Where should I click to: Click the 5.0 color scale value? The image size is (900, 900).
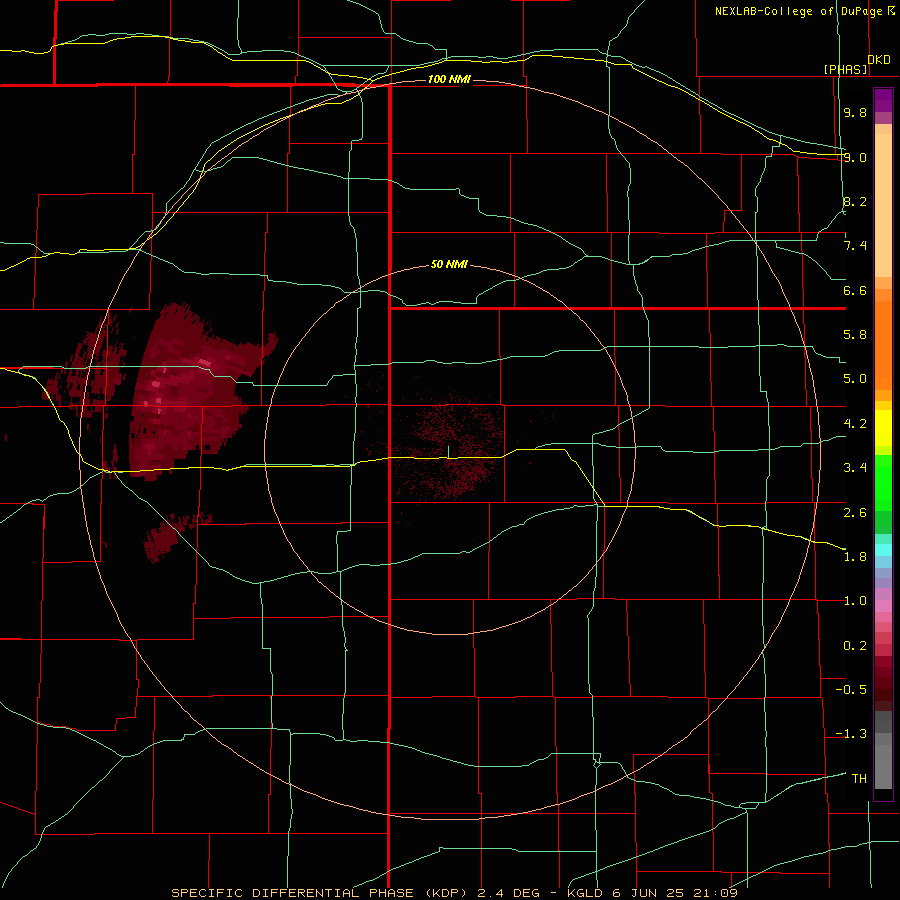pos(855,379)
